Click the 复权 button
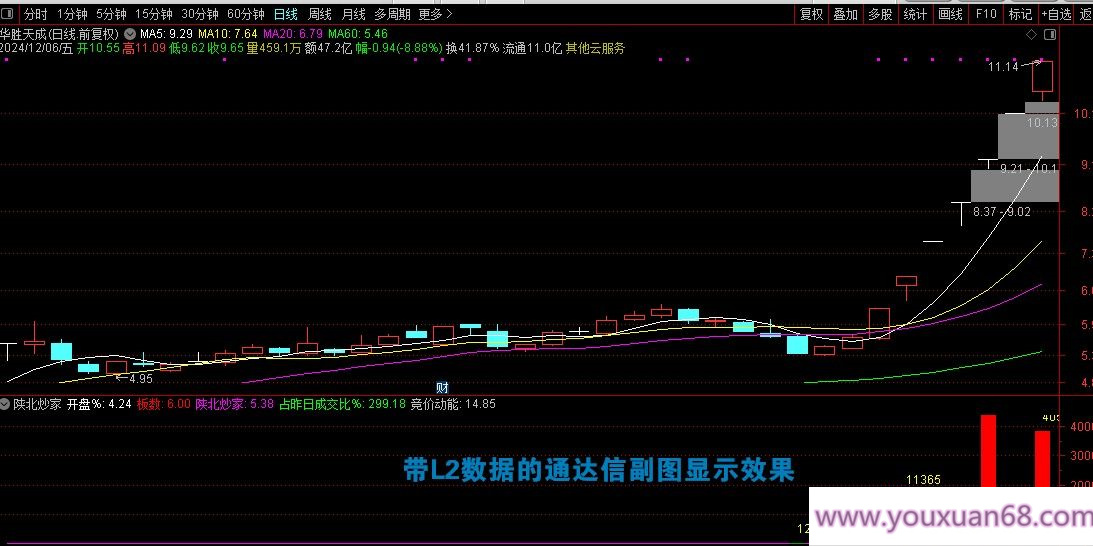 click(811, 14)
